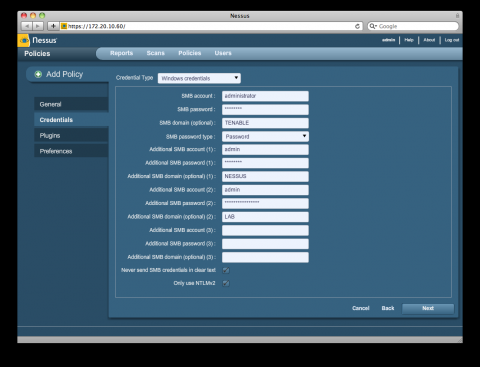Open the Users tab
Image resolution: width=480 pixels, height=367 pixels.
223,53
